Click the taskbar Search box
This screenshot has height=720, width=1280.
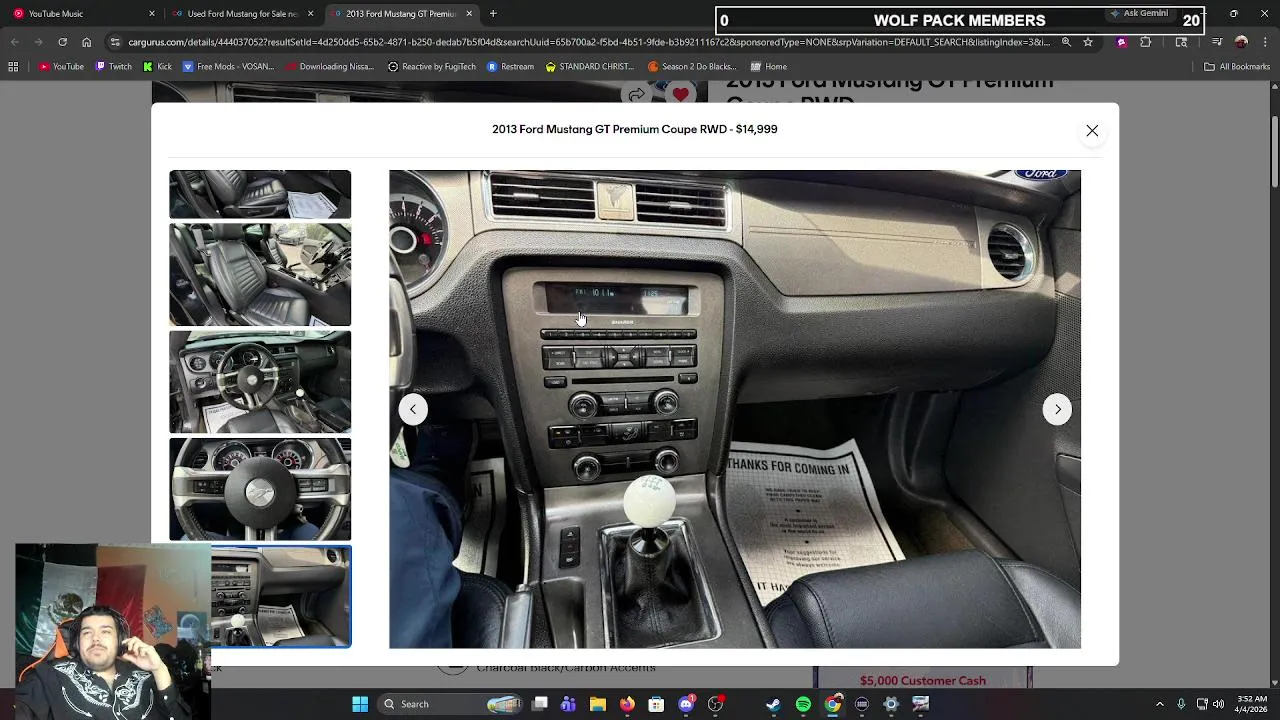(452, 704)
